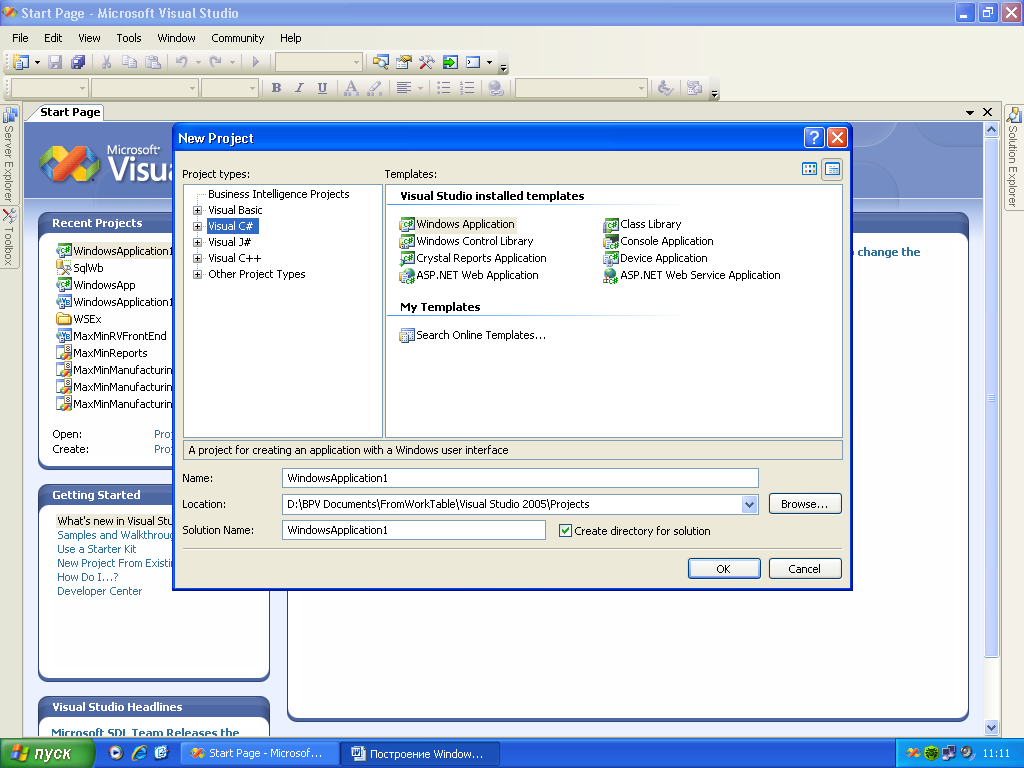The width and height of the screenshot is (1024, 768).
Task: Switch to Построение Window taskbar item
Action: [421, 754]
